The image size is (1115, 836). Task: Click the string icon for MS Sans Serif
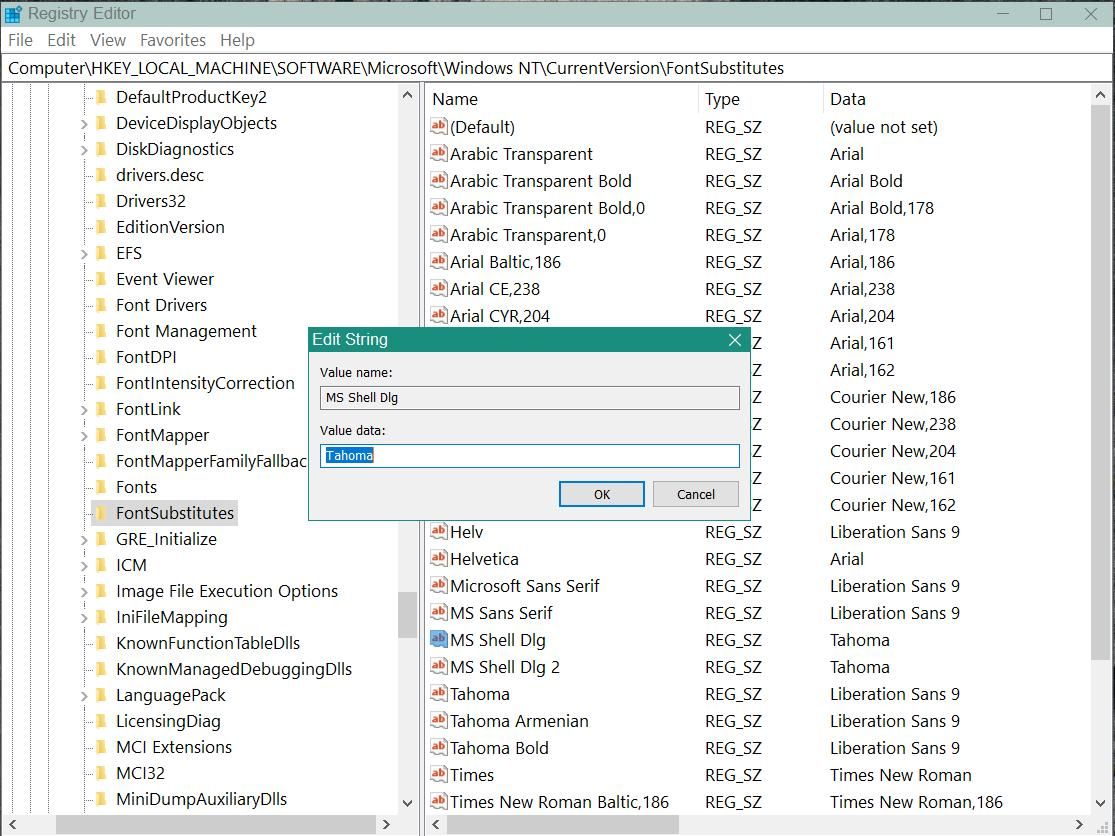pos(439,613)
